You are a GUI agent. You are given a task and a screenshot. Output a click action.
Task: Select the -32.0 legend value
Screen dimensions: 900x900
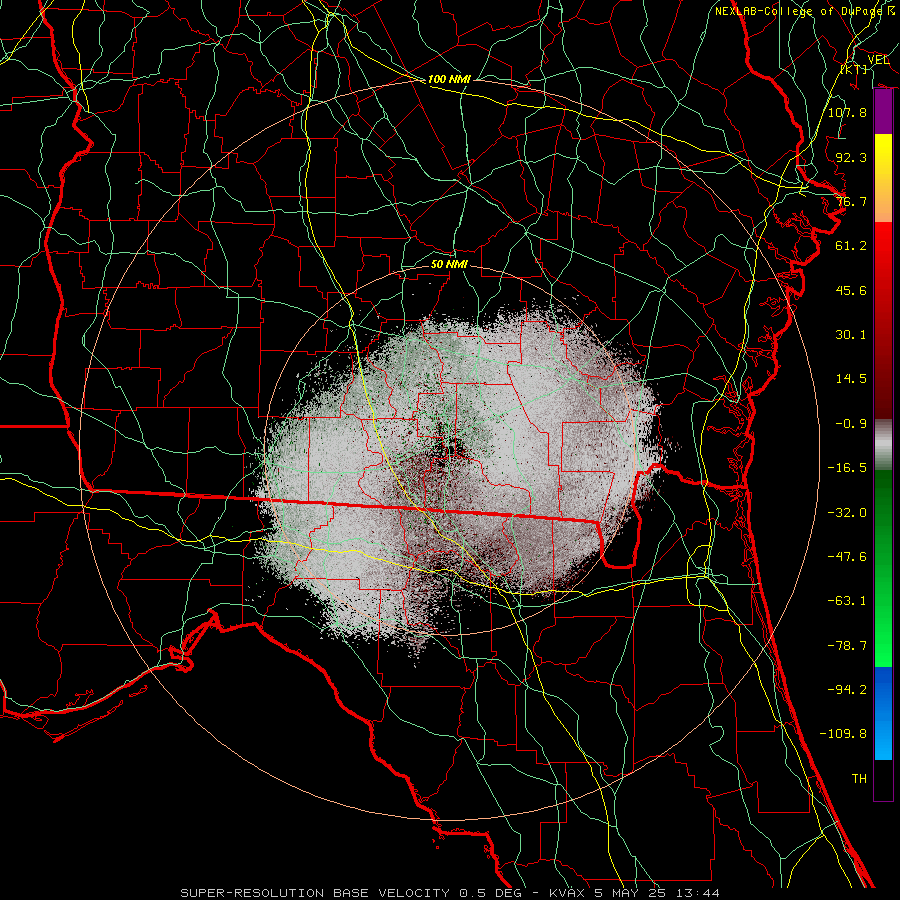coord(847,513)
